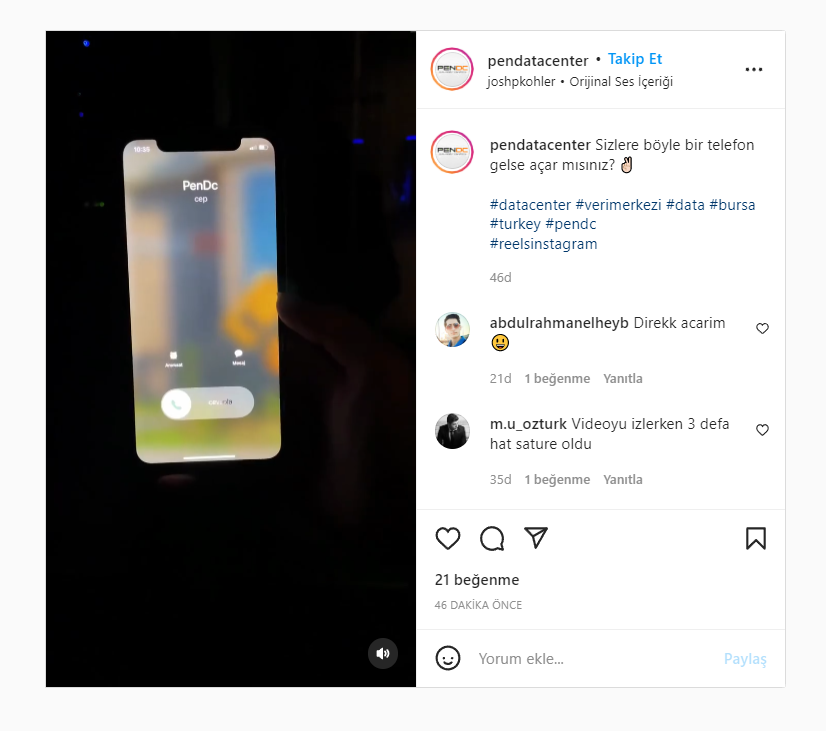Open comments via speech bubble icon
This screenshot has height=731, width=826.
[x=492, y=538]
